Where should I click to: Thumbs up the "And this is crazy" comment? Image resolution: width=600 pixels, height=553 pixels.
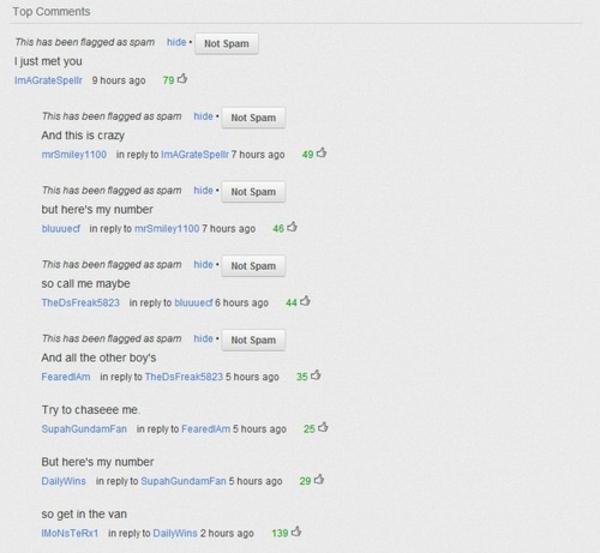(x=322, y=153)
